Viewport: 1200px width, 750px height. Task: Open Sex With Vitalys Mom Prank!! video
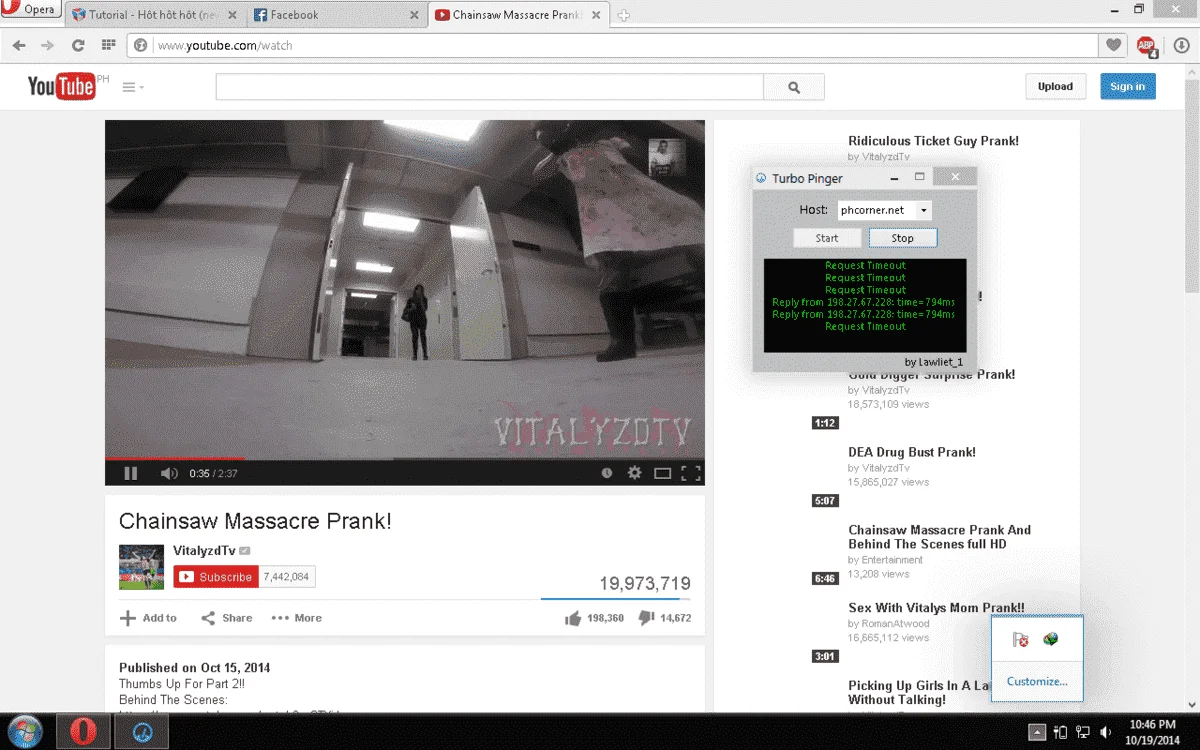pos(936,608)
